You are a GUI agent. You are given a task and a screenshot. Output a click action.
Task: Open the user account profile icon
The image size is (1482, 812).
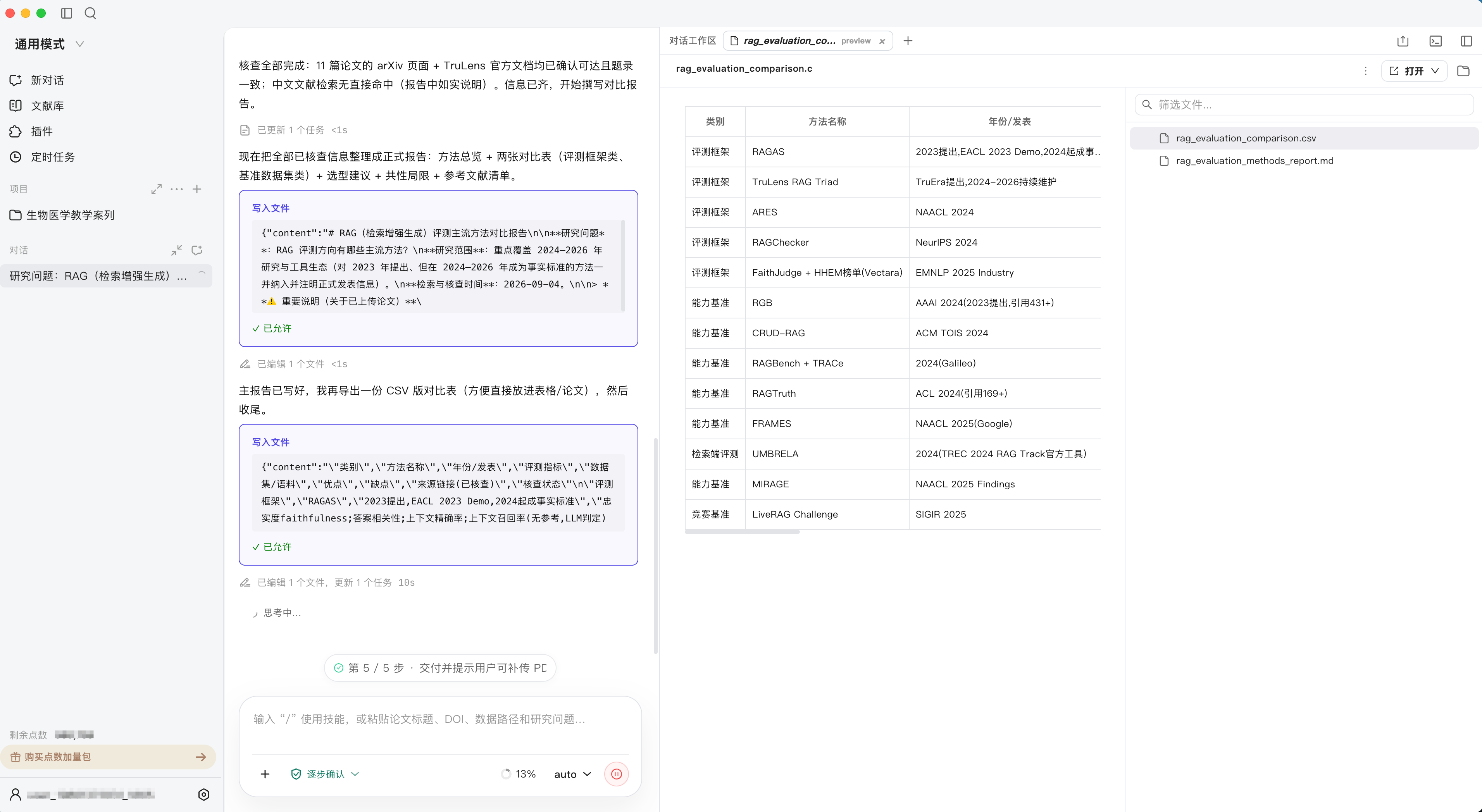point(16,795)
